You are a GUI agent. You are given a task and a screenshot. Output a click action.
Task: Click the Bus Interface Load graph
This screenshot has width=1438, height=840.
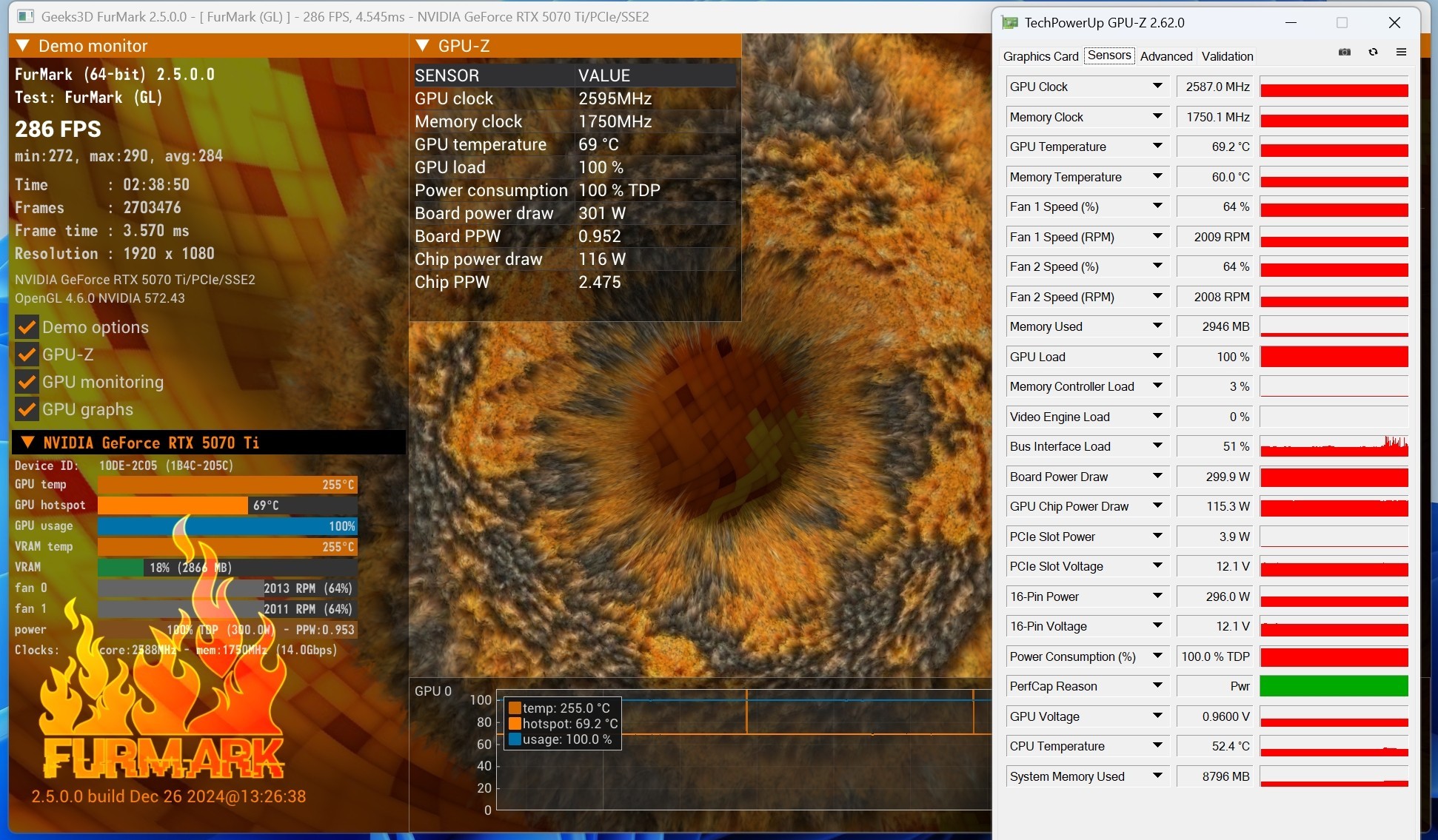1334,446
